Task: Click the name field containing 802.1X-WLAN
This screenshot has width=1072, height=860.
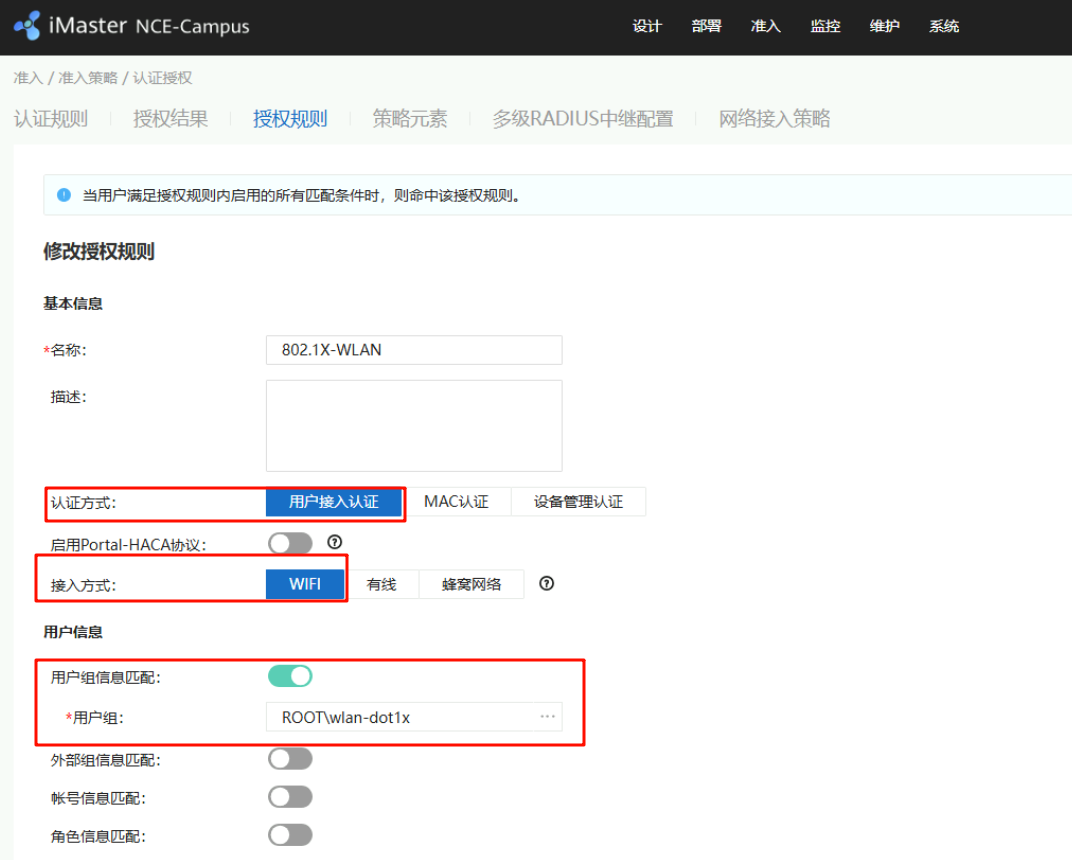Action: pos(413,350)
